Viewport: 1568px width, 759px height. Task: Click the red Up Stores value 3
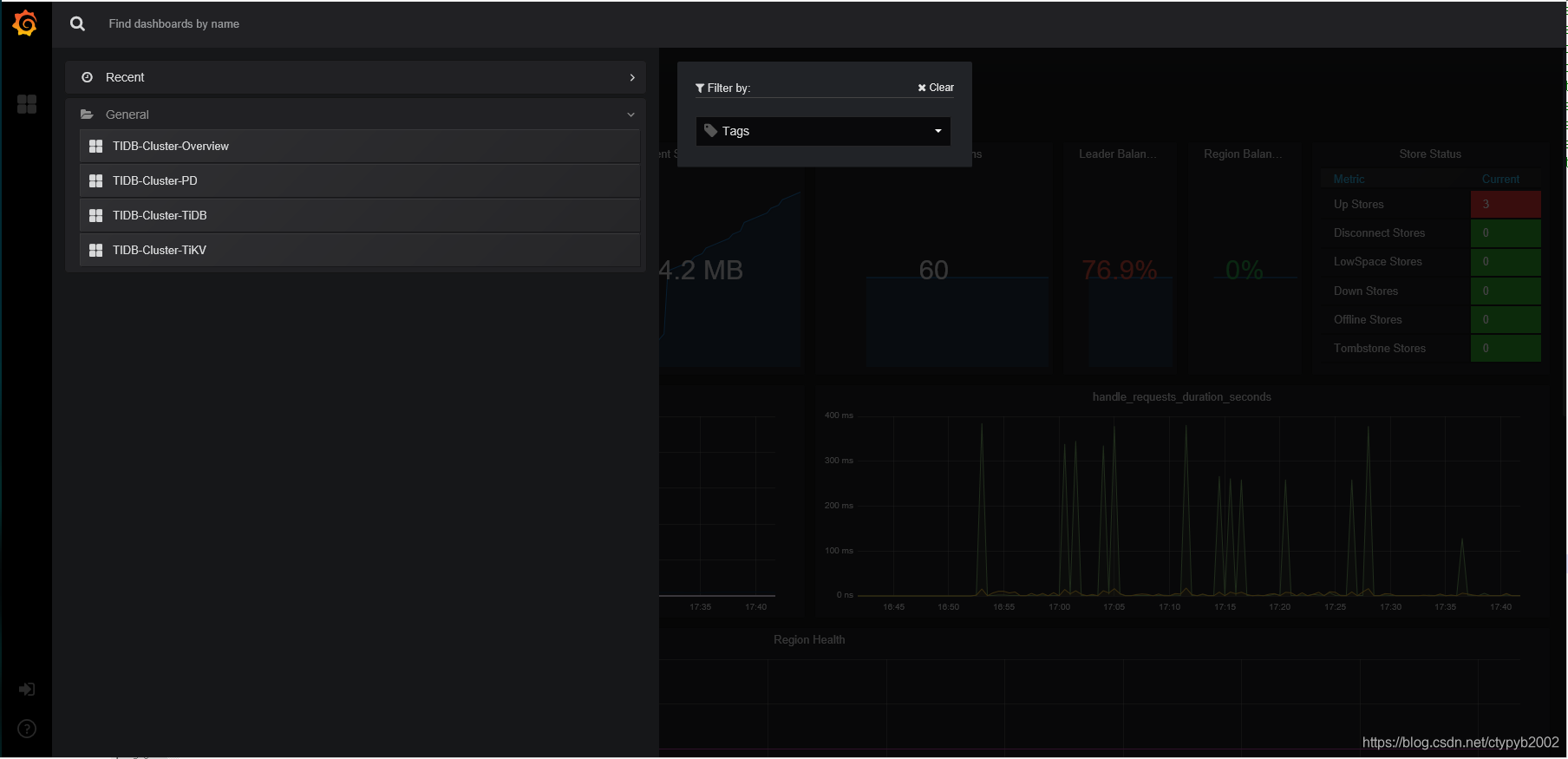click(x=1506, y=205)
